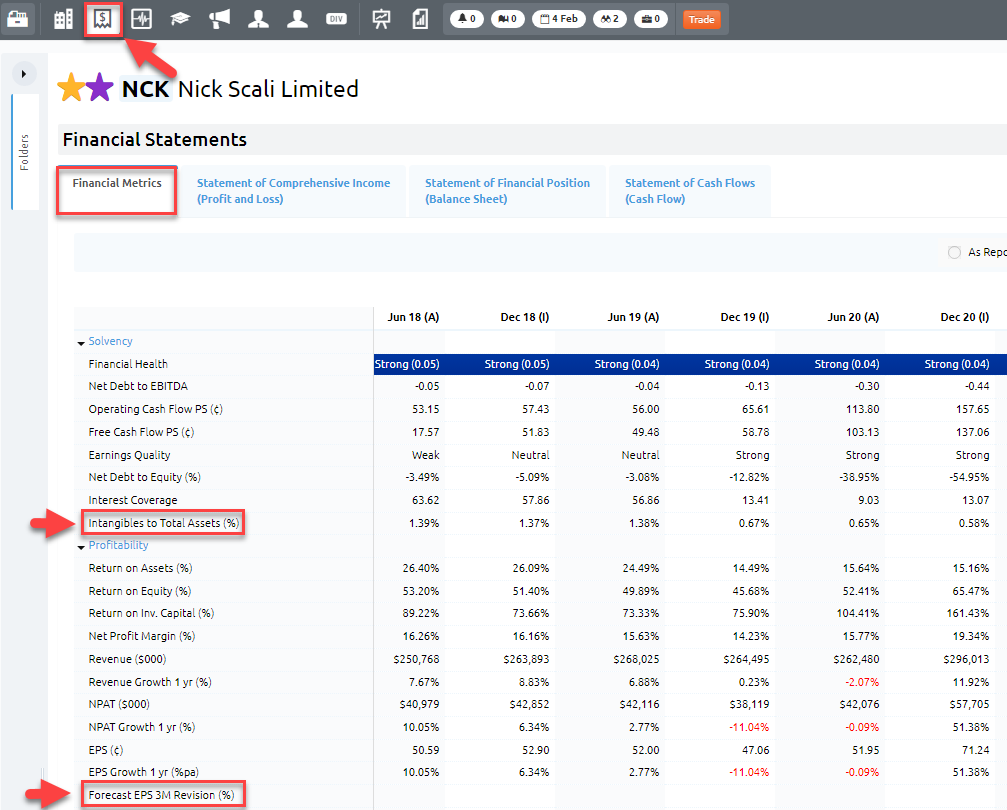This screenshot has width=1007, height=810.
Task: Click the flag counter pill showing 0
Action: [507, 19]
